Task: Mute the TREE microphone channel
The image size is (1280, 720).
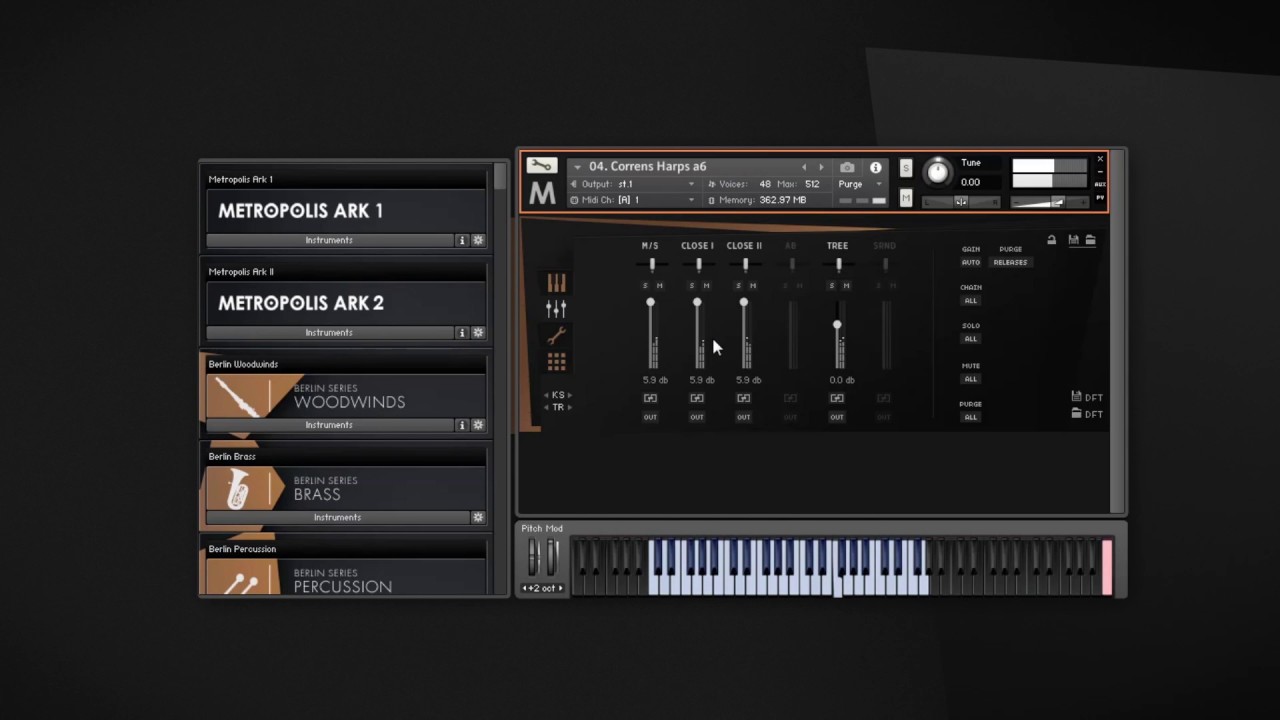Action: (x=846, y=286)
